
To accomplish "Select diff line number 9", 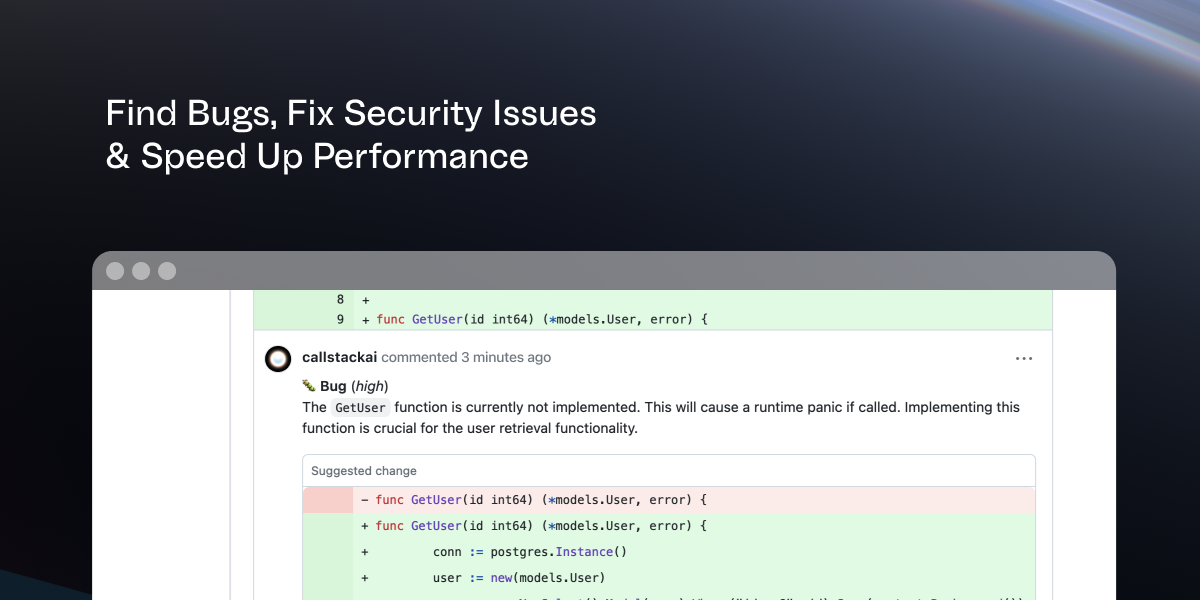I will 340,320.
